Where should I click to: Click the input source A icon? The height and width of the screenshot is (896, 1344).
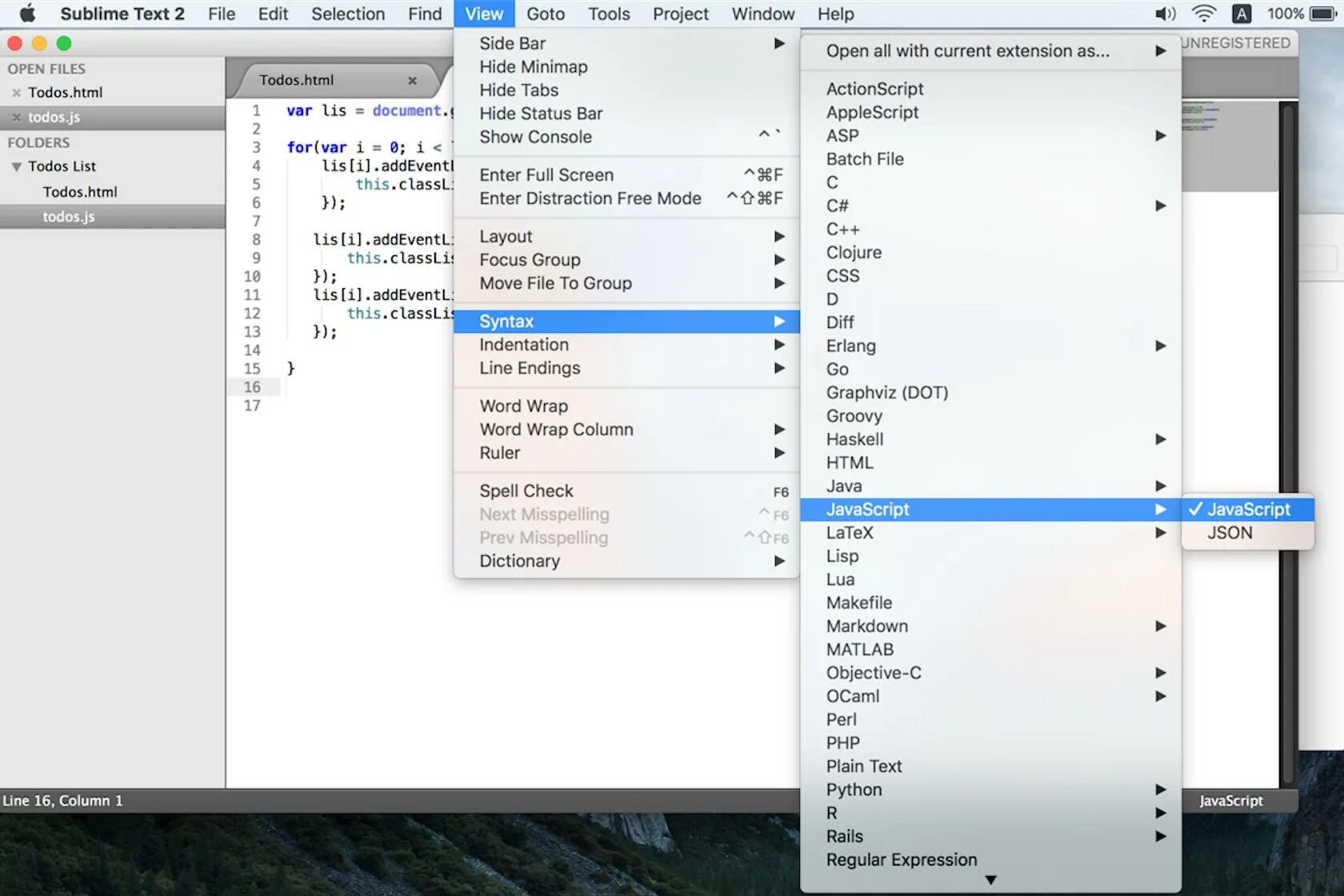[1242, 14]
